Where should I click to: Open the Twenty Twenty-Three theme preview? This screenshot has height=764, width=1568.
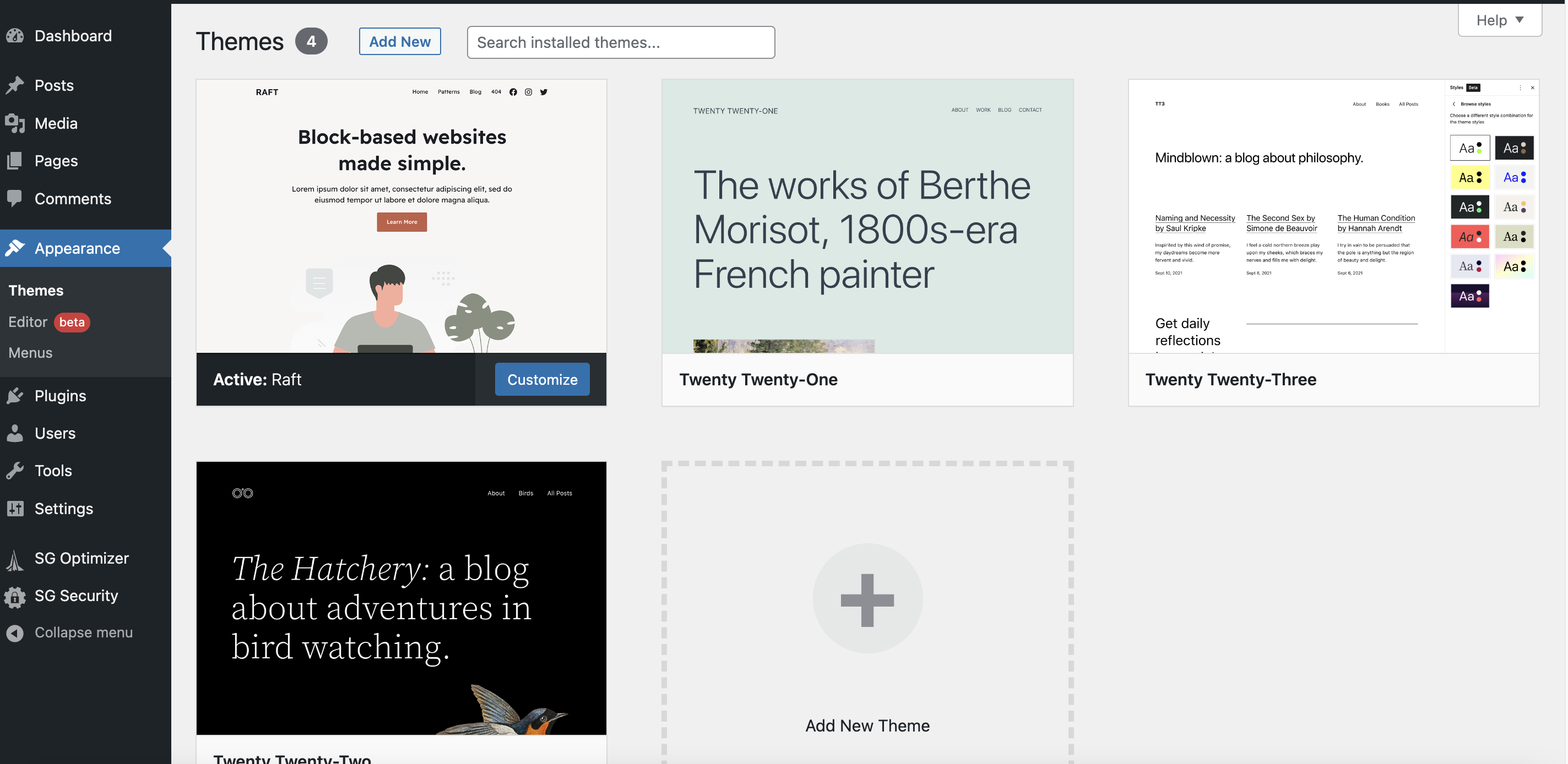pyautogui.click(x=1333, y=216)
